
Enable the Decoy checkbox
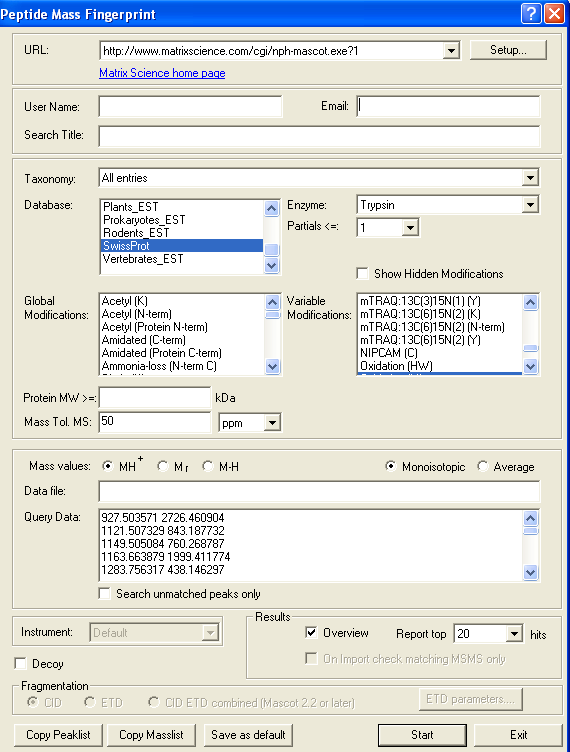coord(20,663)
